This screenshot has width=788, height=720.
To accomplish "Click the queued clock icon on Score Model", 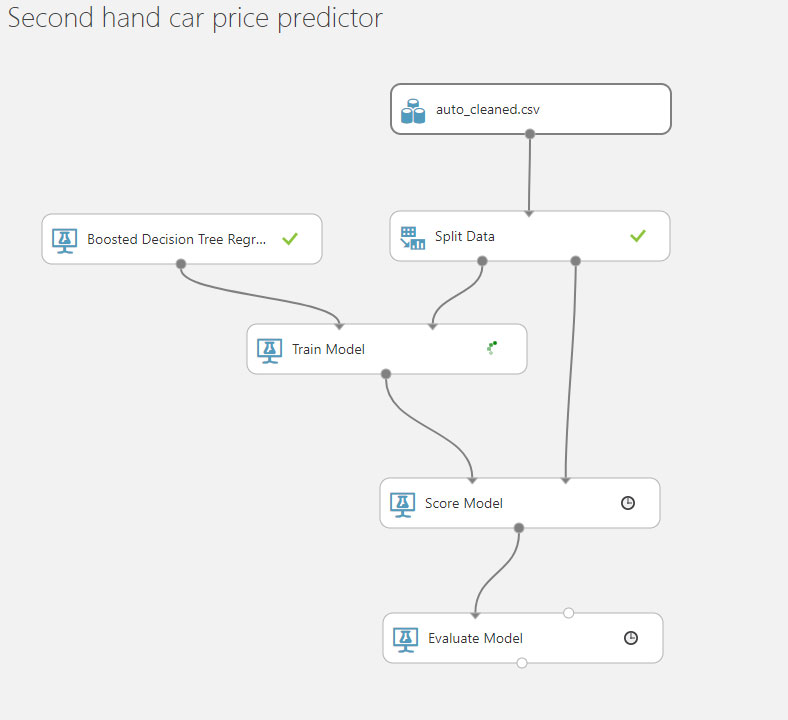I will pyautogui.click(x=628, y=503).
